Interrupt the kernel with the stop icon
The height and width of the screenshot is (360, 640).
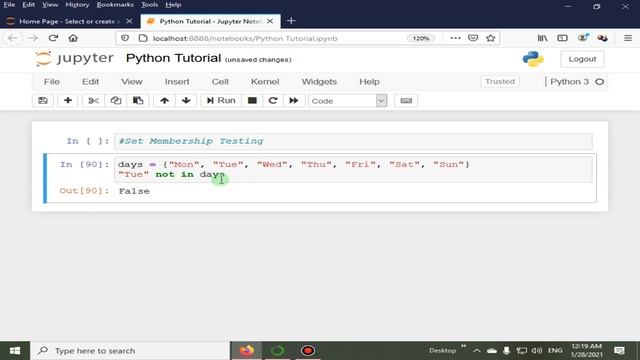coord(252,100)
